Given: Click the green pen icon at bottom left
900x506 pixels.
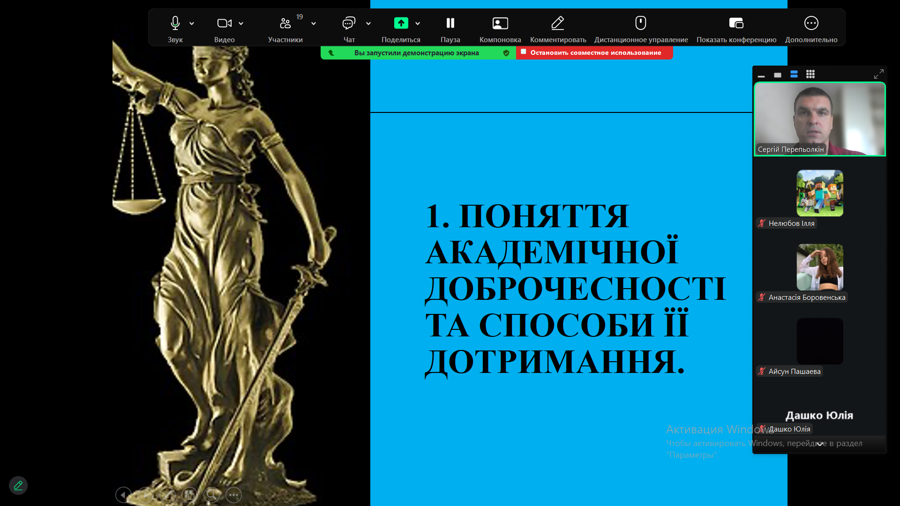Looking at the screenshot, I should [18, 485].
